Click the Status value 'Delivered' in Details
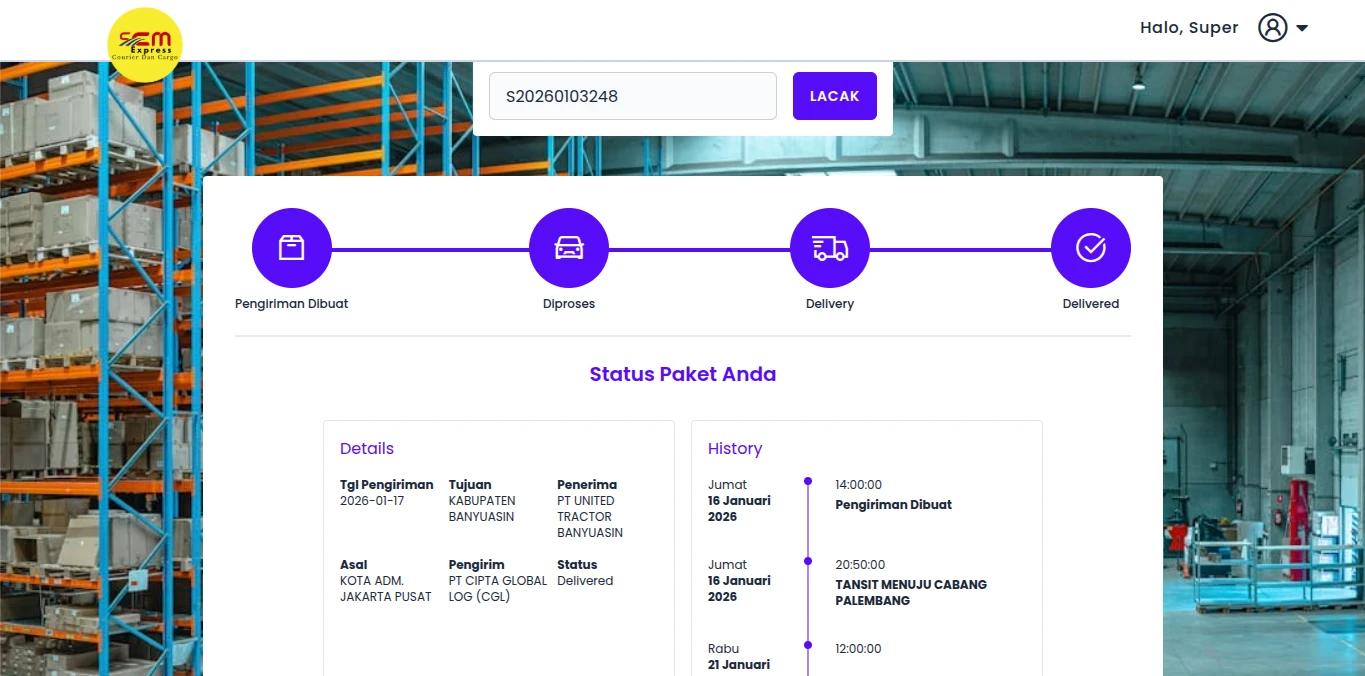Image resolution: width=1365 pixels, height=676 pixels. point(585,581)
